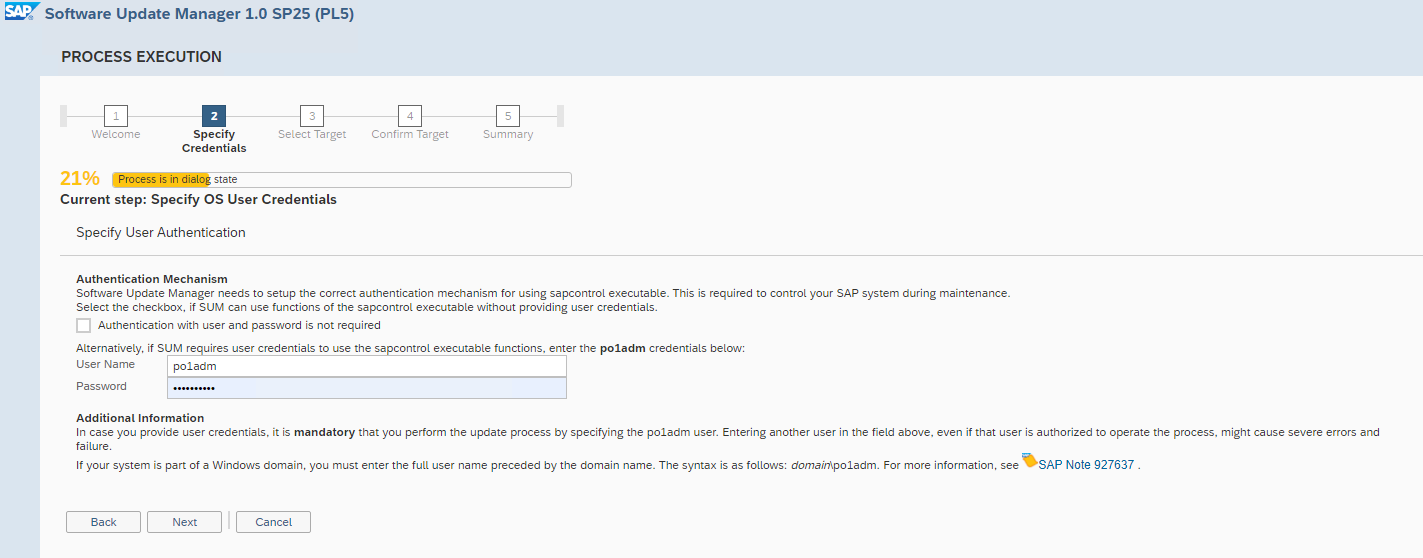The image size is (1423, 558).
Task: Click the 21% progress percentage
Action: pyautogui.click(x=80, y=179)
